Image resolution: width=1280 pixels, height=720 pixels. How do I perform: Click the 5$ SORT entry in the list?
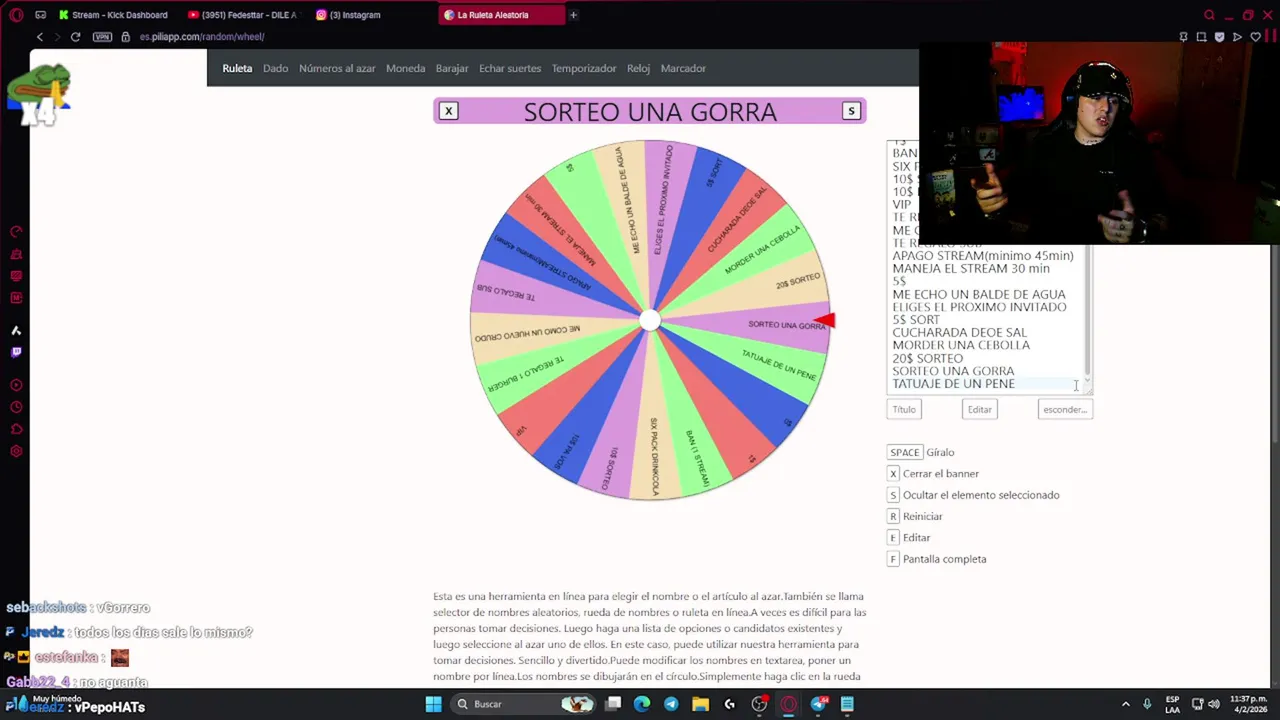(916, 320)
